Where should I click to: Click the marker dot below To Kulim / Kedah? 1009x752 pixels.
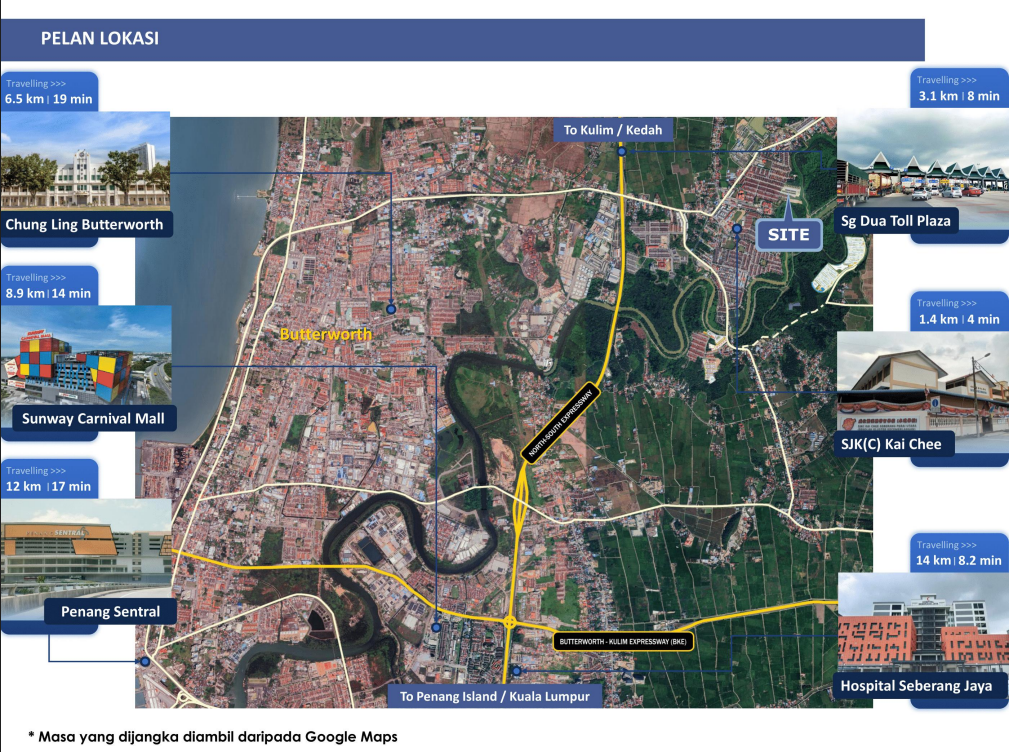[x=622, y=152]
